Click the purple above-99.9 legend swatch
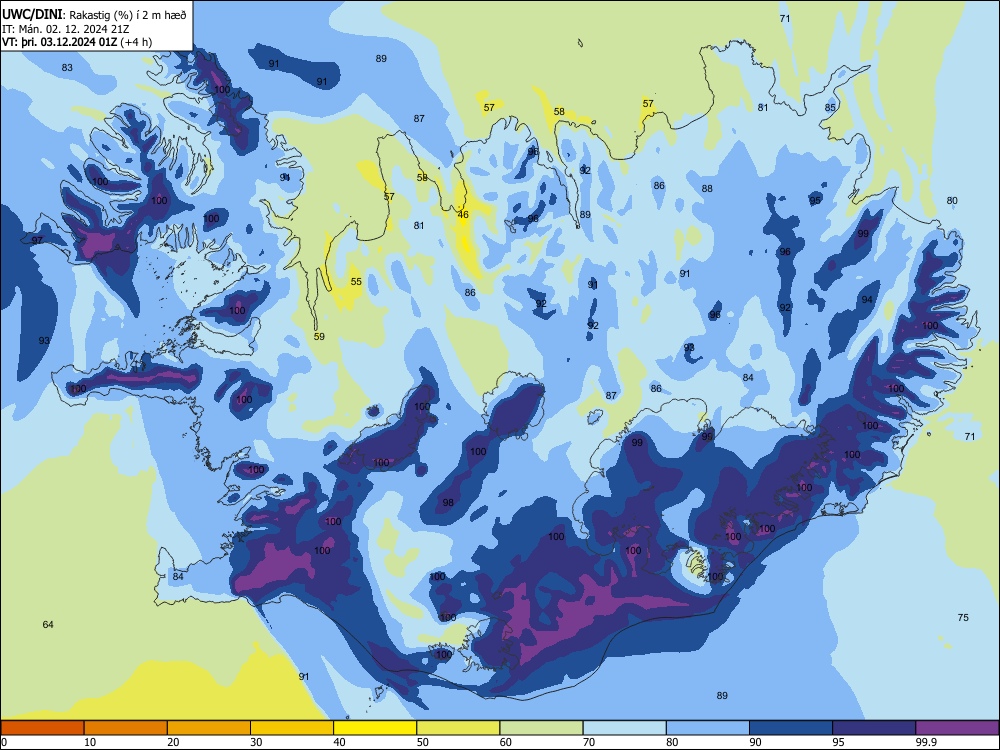Image resolution: width=1000 pixels, height=750 pixels. tap(957, 728)
